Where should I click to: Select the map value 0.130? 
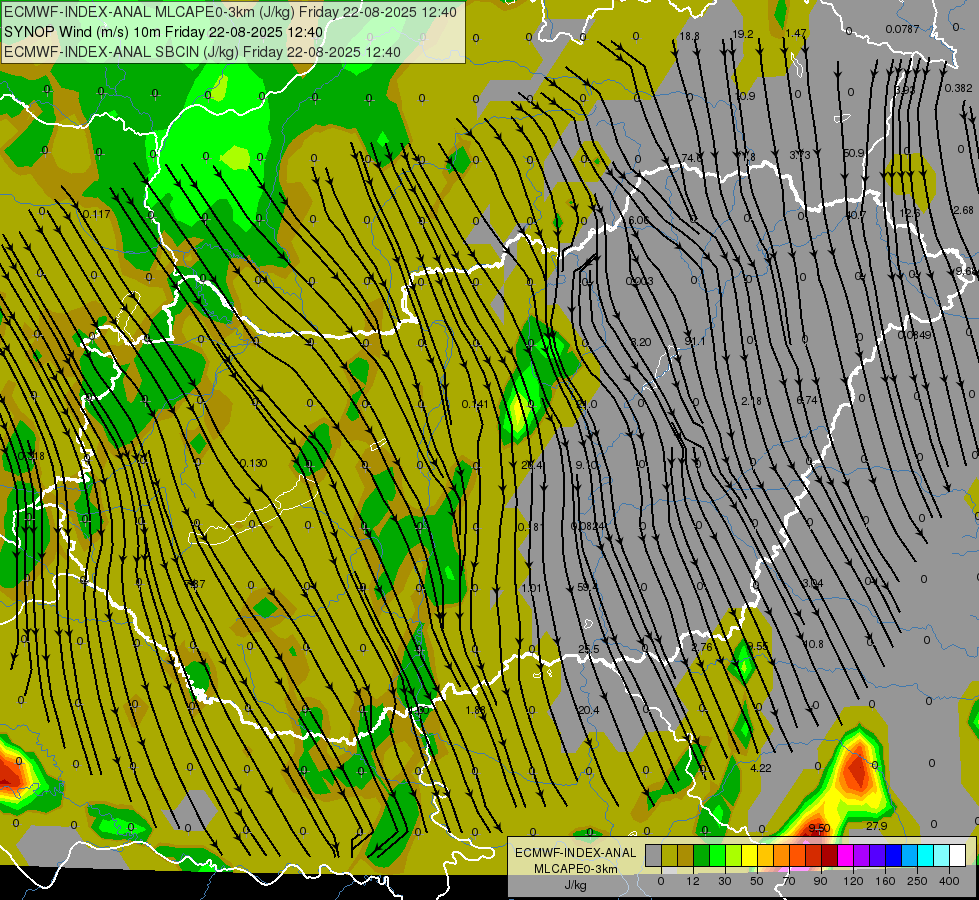[x=253, y=463]
